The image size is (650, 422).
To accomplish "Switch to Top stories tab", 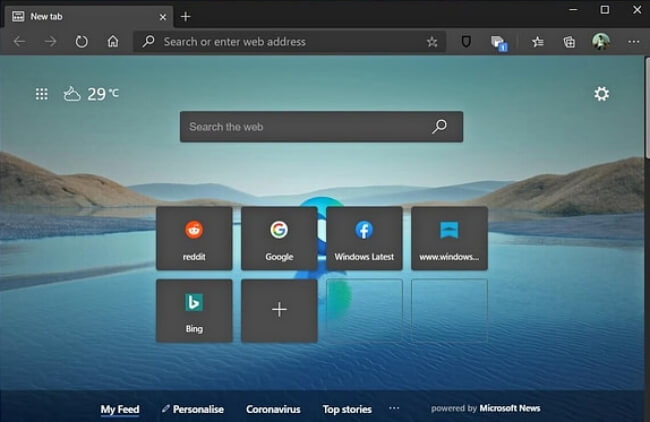I will pyautogui.click(x=347, y=410).
